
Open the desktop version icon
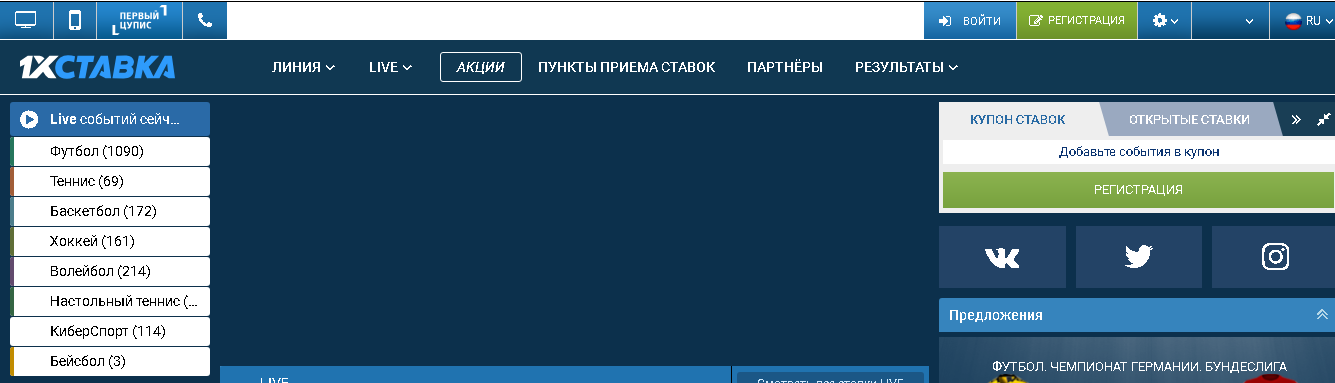[x=25, y=20]
